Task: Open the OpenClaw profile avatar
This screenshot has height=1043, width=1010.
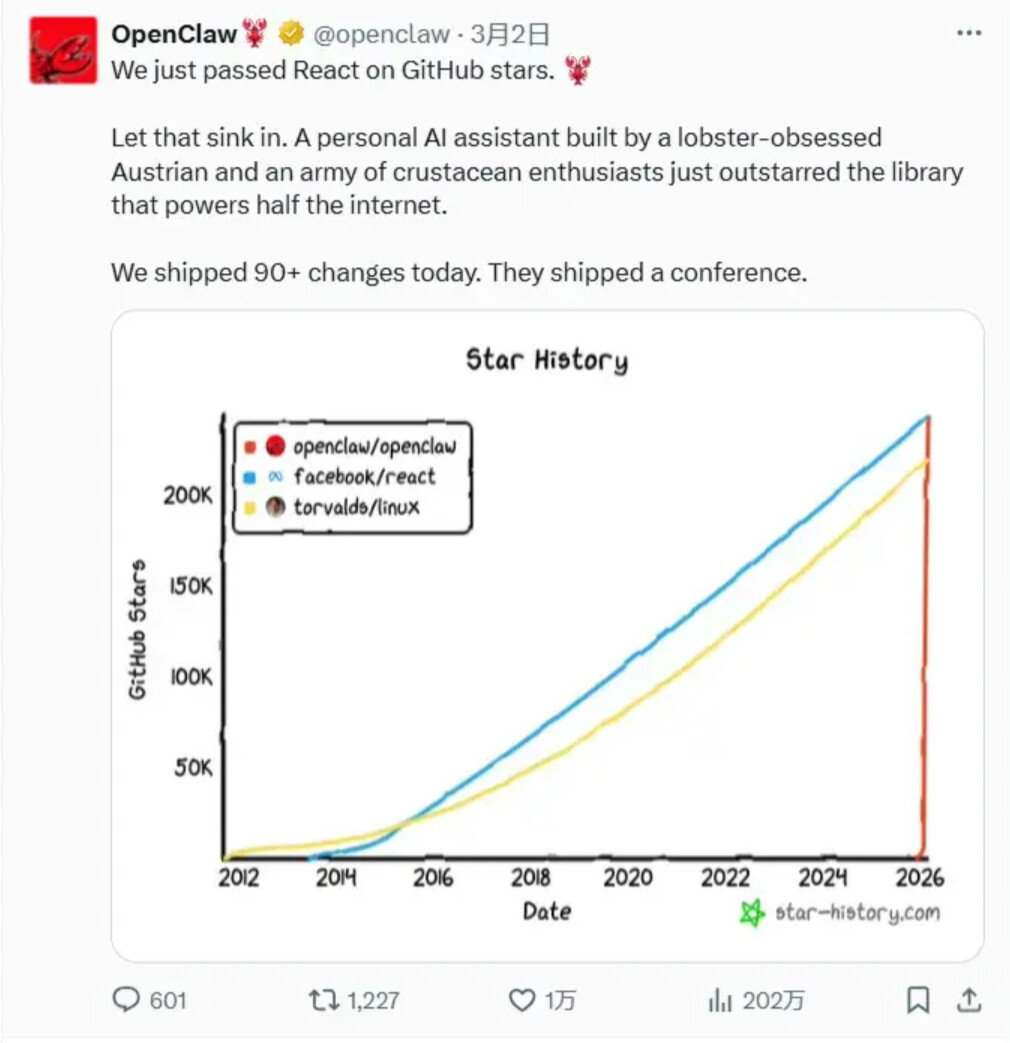Action: pyautogui.click(x=63, y=51)
